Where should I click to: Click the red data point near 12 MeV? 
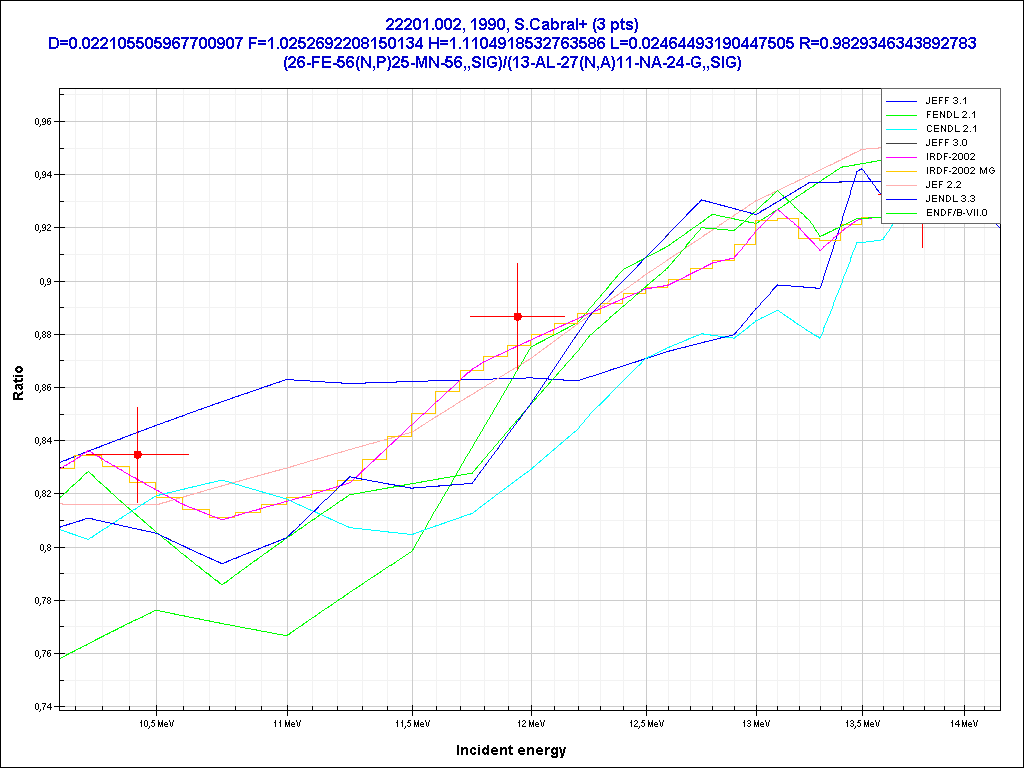coord(517,316)
